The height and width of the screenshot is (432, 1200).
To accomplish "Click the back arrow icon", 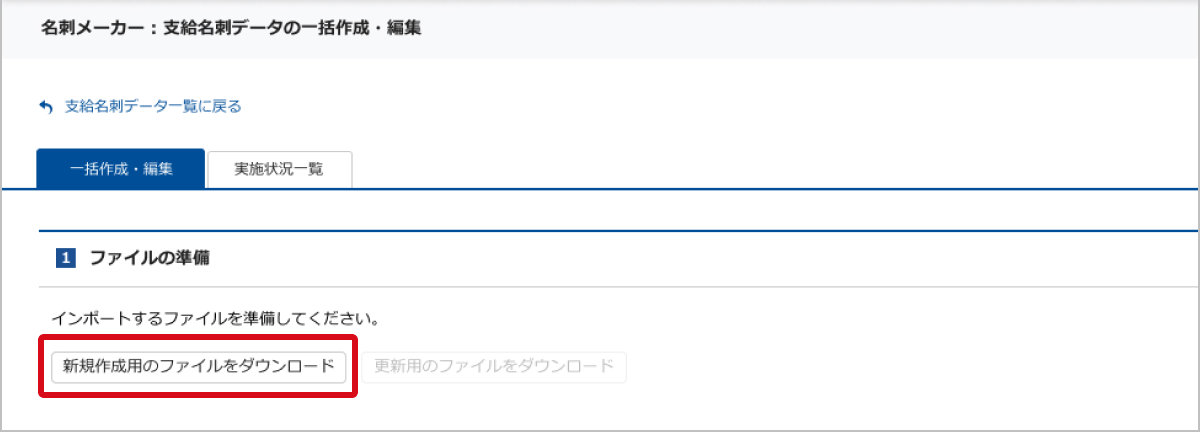I will pyautogui.click(x=45, y=106).
